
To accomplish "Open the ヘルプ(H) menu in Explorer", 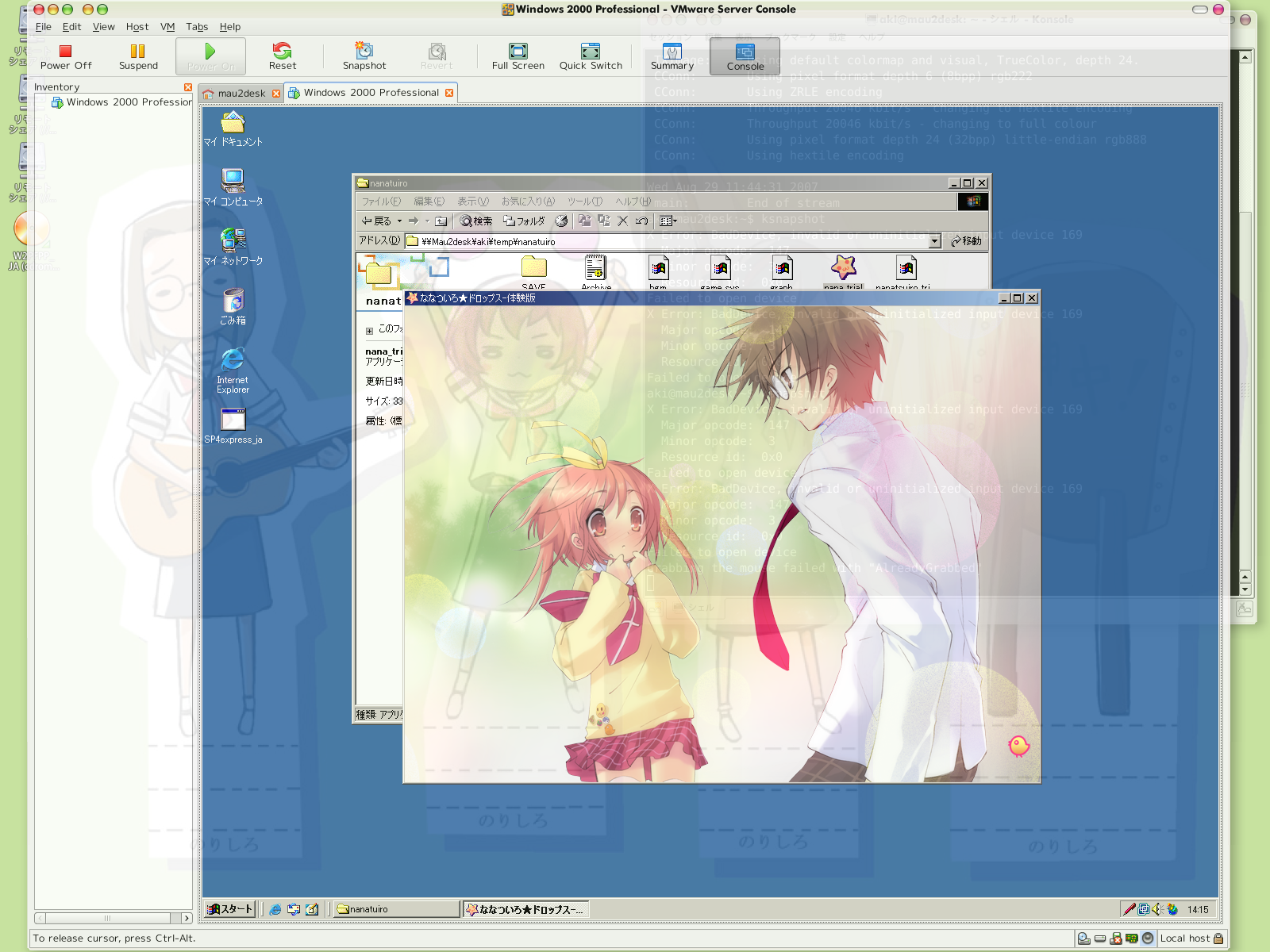I will (633, 202).
